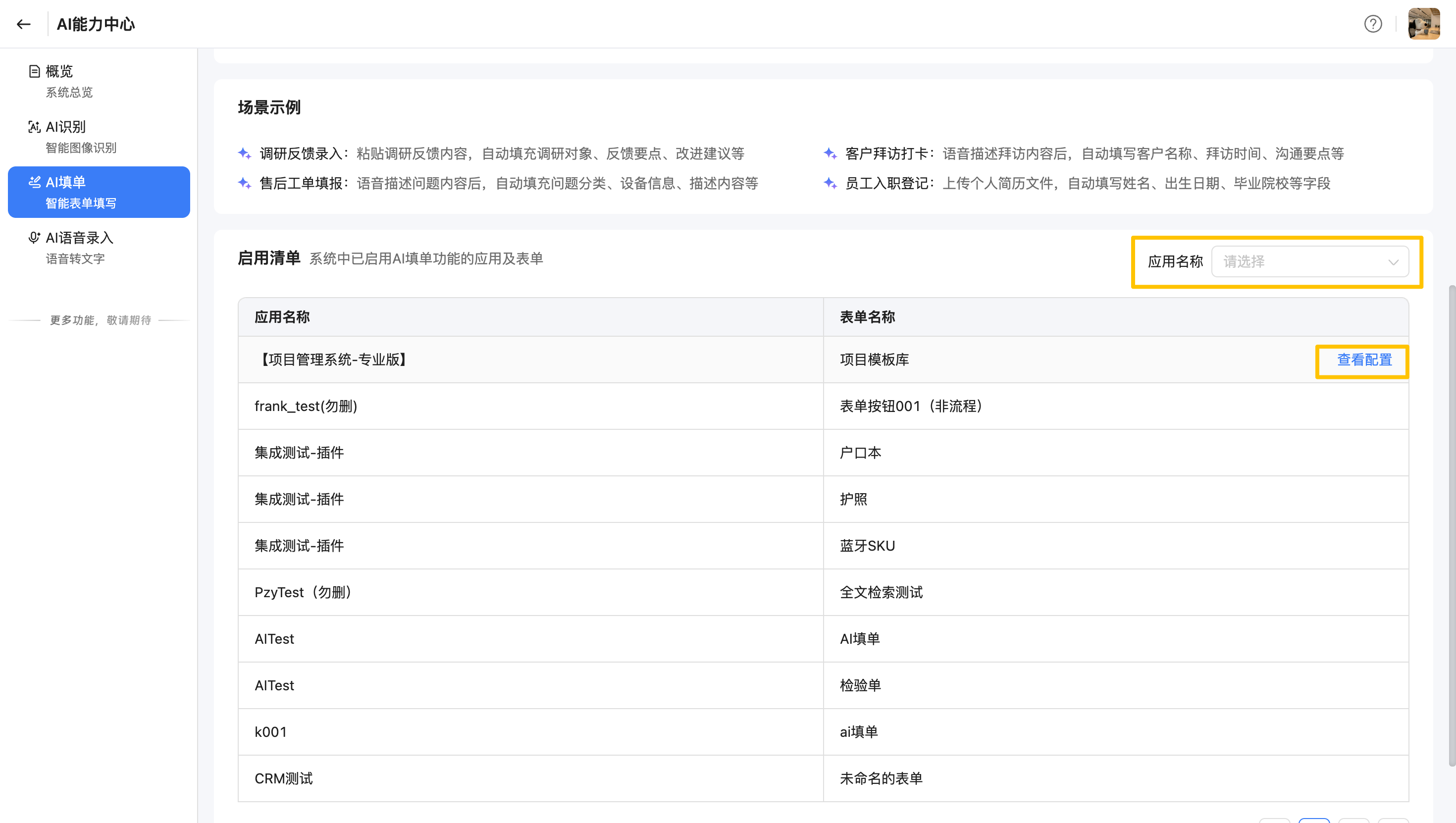This screenshot has height=823, width=1456.
Task: Click the user avatar thumbnail
Action: (1423, 24)
